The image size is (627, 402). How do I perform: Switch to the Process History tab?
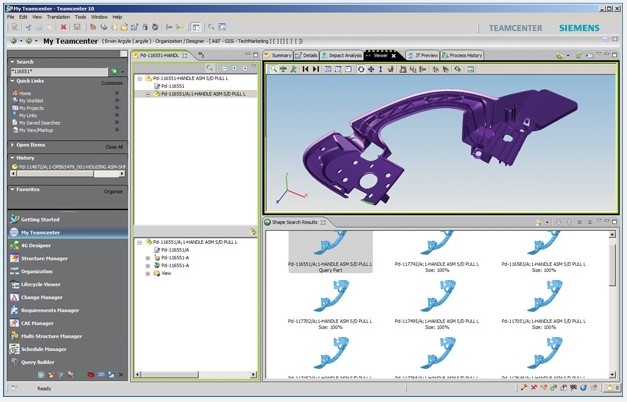point(462,56)
